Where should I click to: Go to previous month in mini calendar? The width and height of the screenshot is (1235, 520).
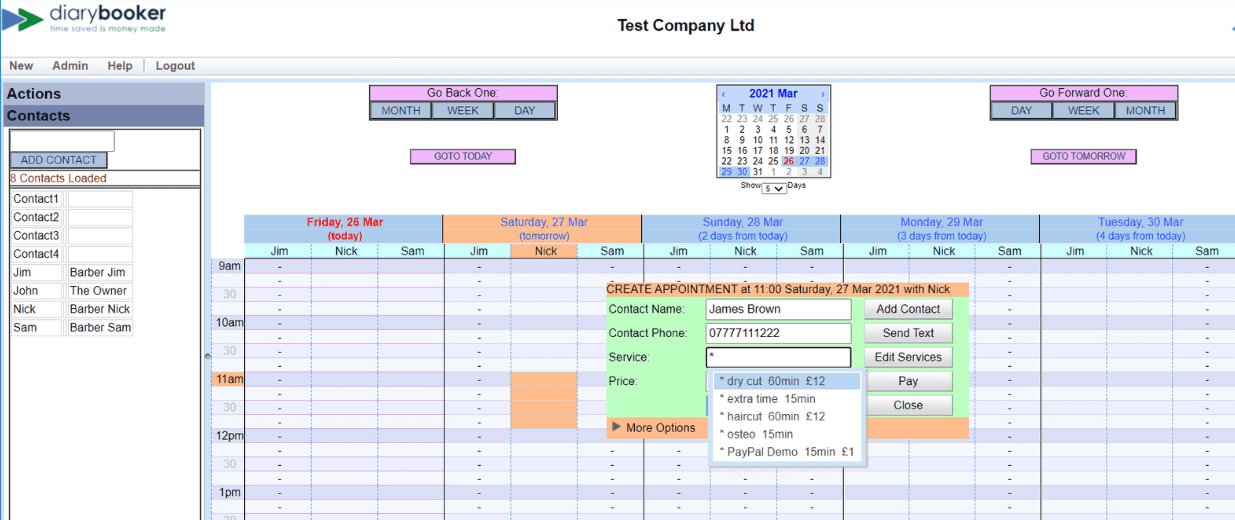pyautogui.click(x=724, y=94)
